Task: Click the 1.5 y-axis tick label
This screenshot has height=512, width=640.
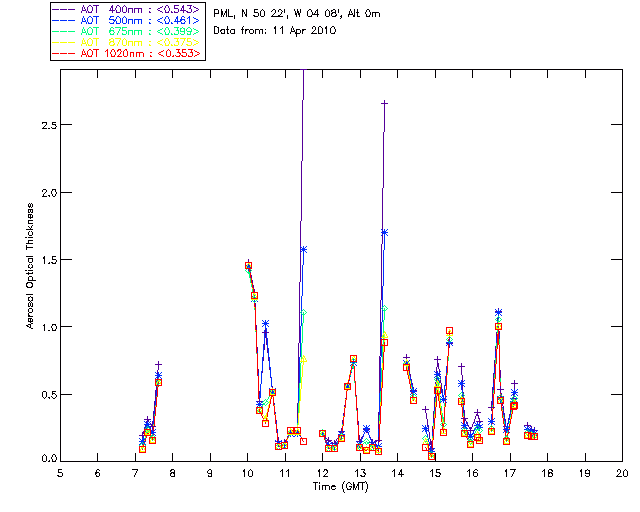Action: (x=43, y=259)
